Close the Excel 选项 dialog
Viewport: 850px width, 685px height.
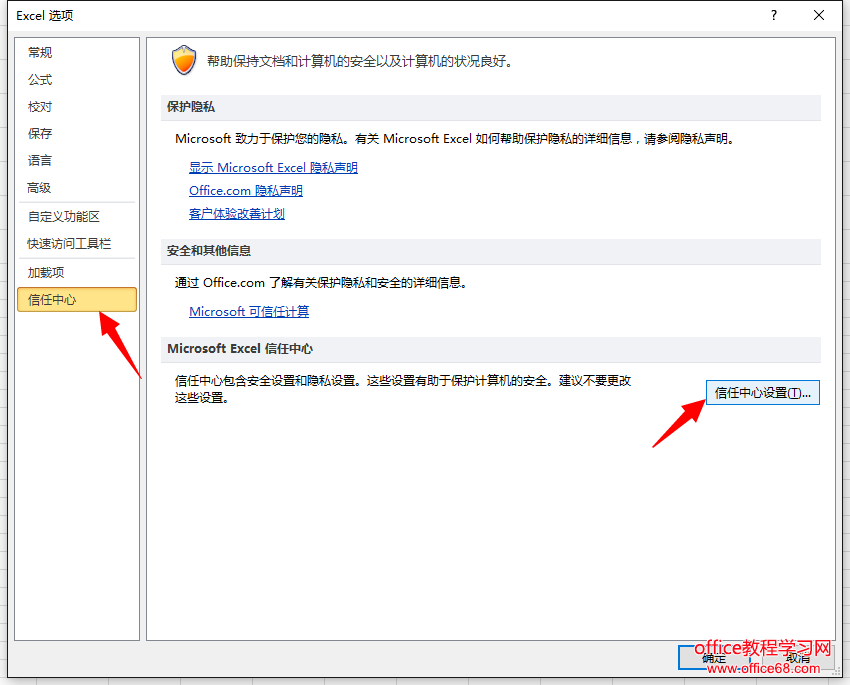tap(818, 15)
